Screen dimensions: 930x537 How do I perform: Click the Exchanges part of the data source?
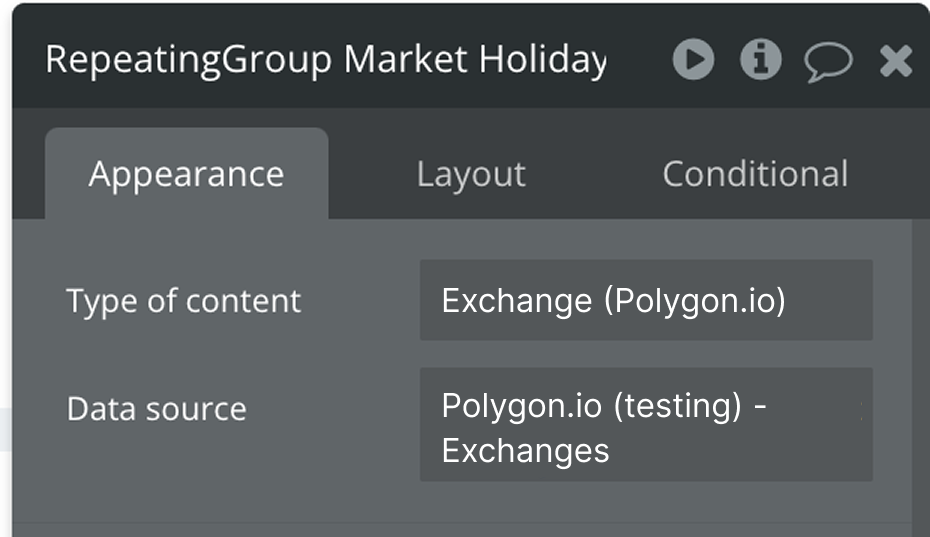pos(525,451)
